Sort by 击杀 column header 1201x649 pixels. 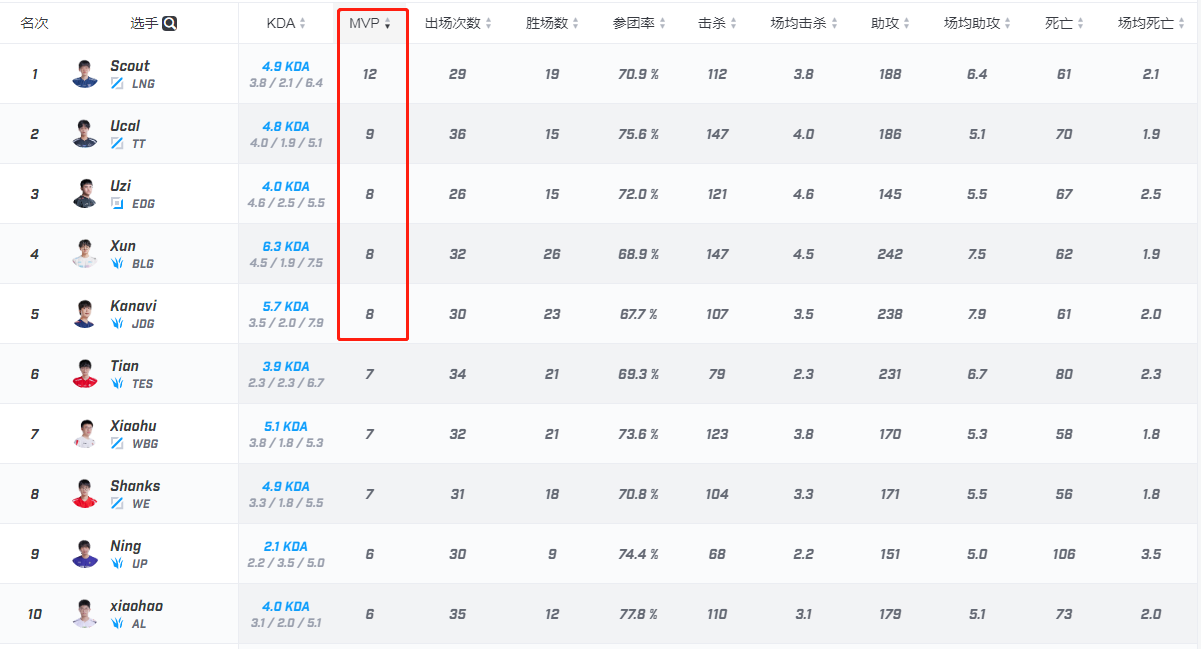point(717,23)
